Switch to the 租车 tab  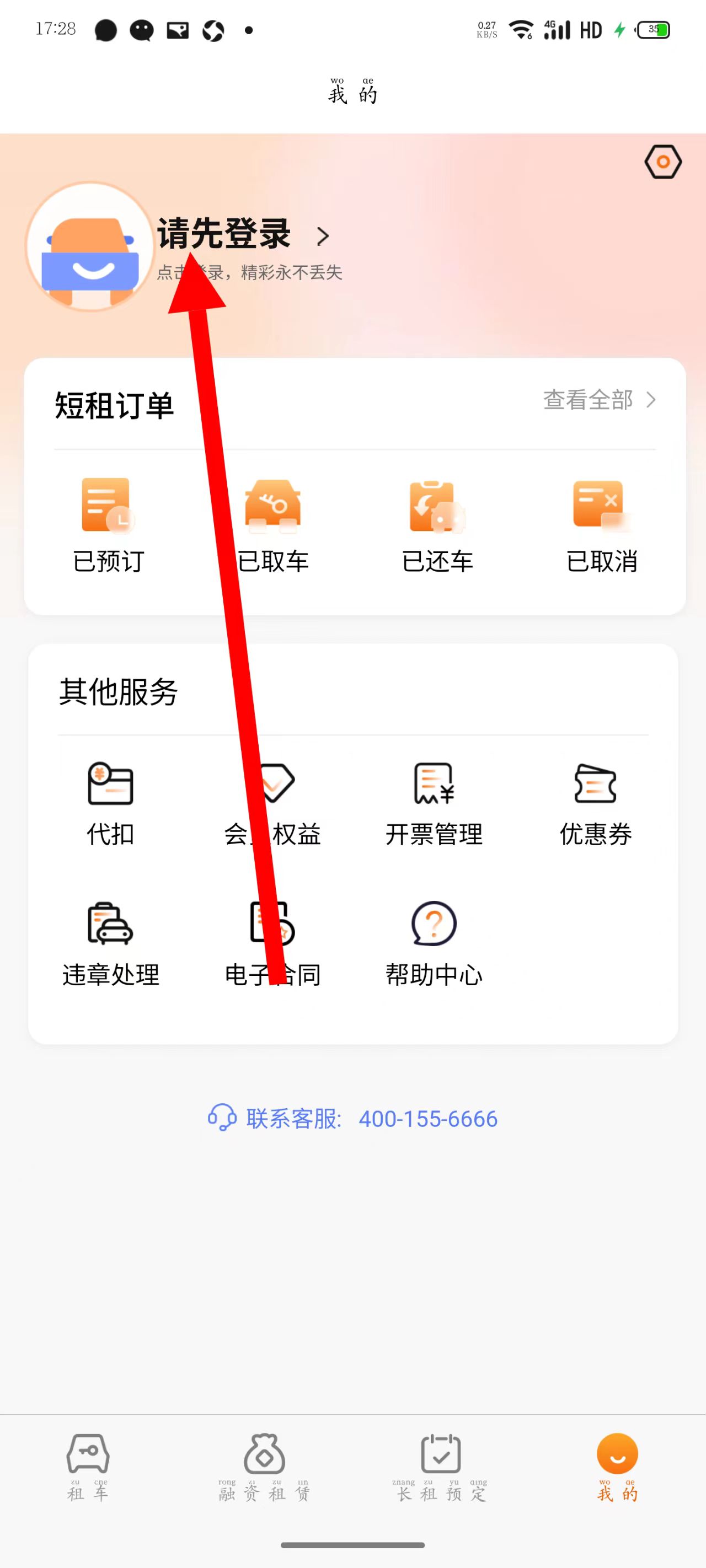(x=88, y=1468)
